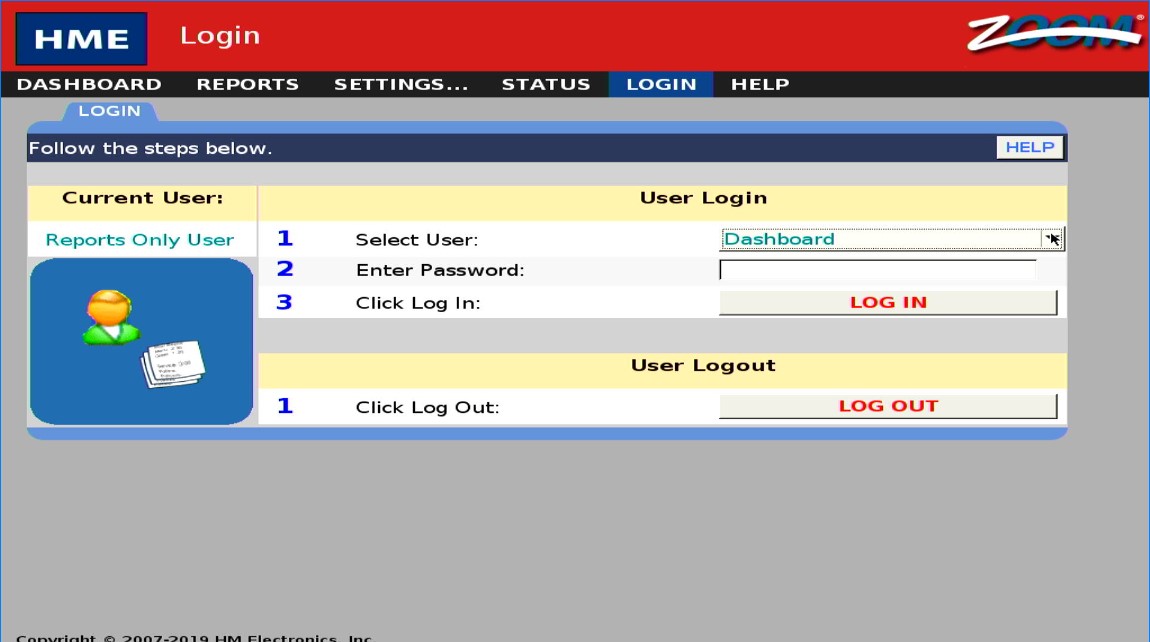Switch to the LOGIN tab
The image size is (1150, 642).
(109, 111)
